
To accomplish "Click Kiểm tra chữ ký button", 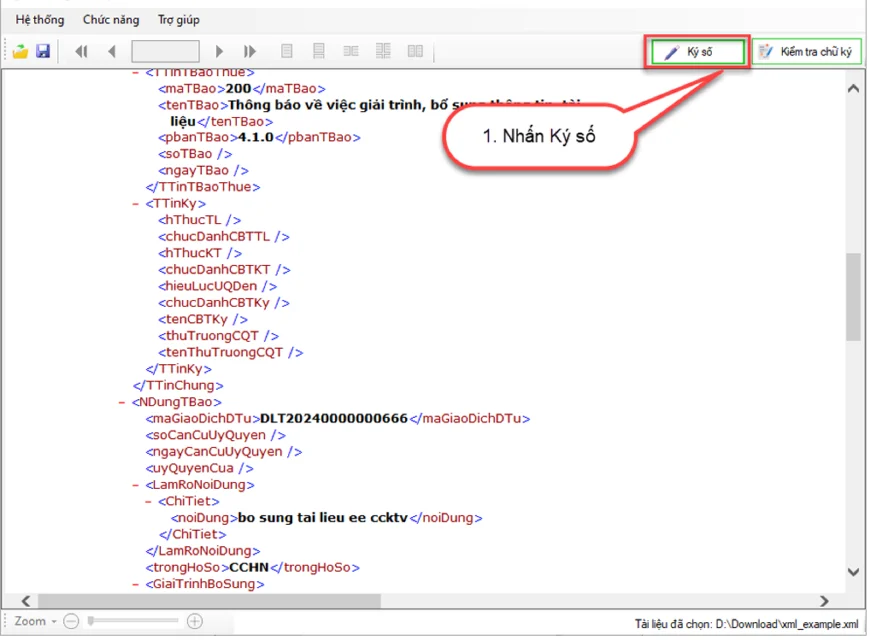I will click(807, 52).
